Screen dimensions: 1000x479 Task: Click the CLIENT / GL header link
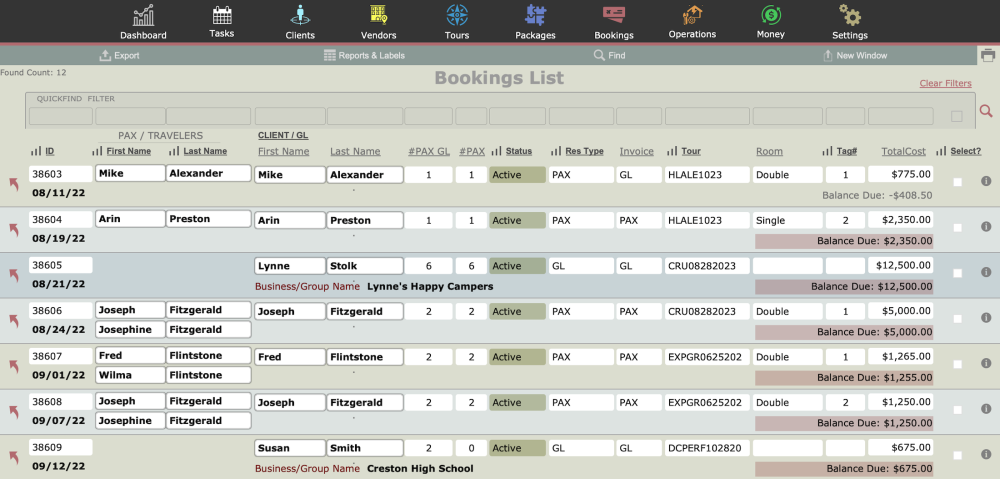click(283, 135)
